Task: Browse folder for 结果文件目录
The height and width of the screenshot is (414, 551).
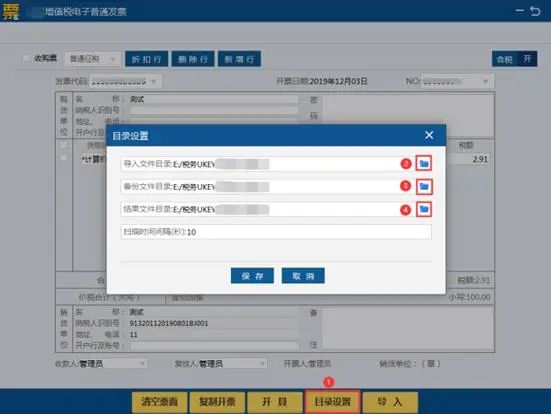Action: (x=424, y=209)
